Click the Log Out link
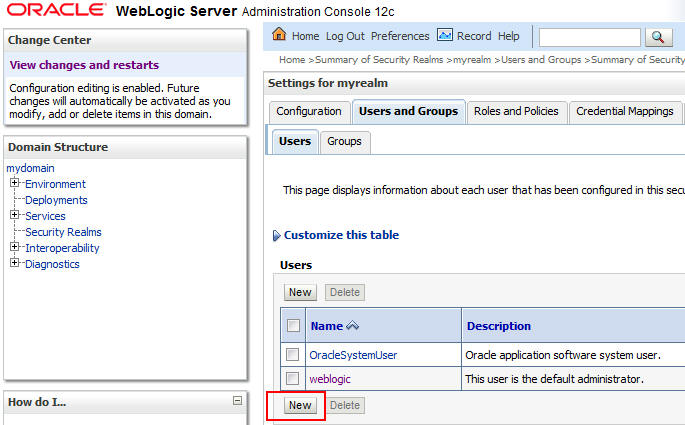Image resolution: width=685 pixels, height=425 pixels. point(345,36)
